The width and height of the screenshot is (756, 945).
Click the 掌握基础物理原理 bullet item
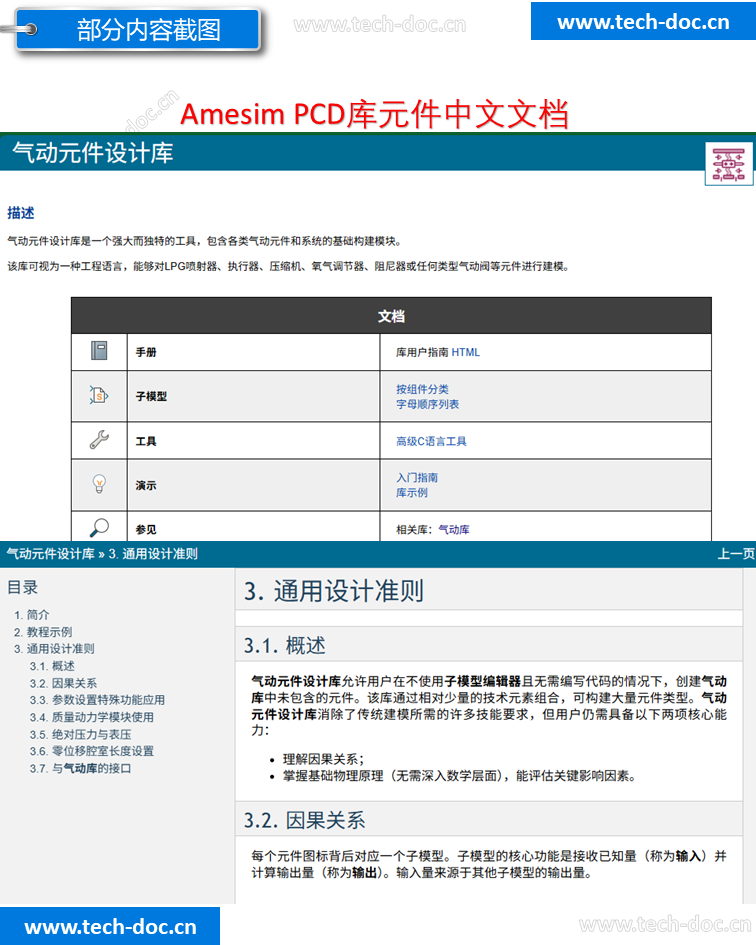tap(459, 776)
